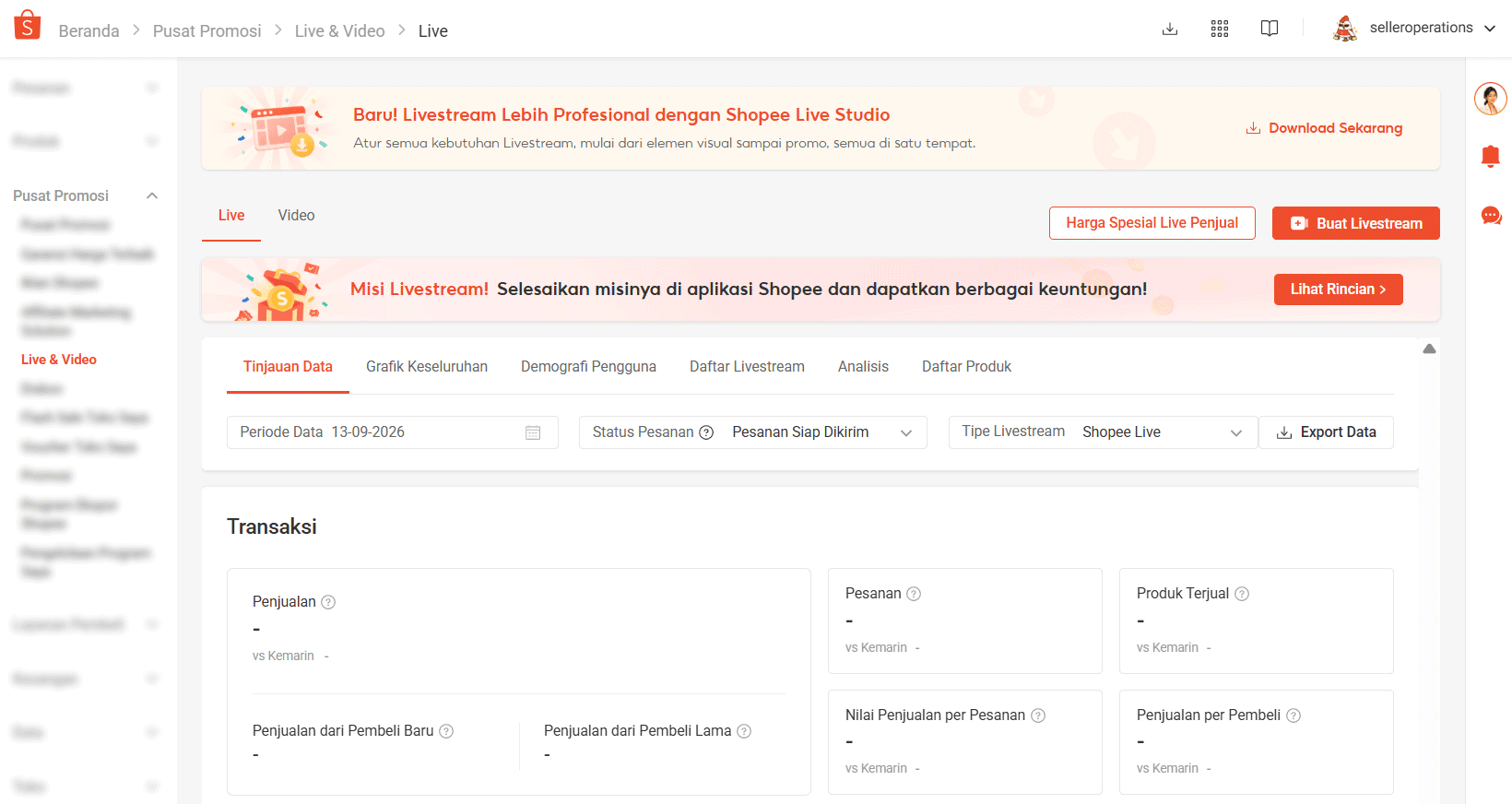This screenshot has width=1512, height=804.
Task: Open the Tipe Livestream dropdown
Action: (x=1104, y=432)
